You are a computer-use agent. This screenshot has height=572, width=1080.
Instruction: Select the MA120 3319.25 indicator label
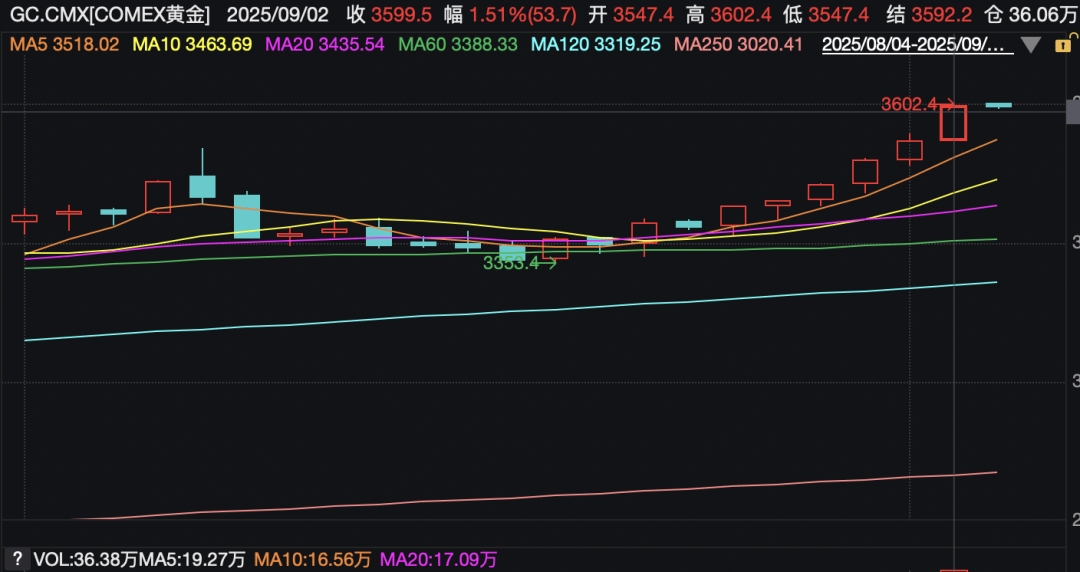[x=596, y=45]
